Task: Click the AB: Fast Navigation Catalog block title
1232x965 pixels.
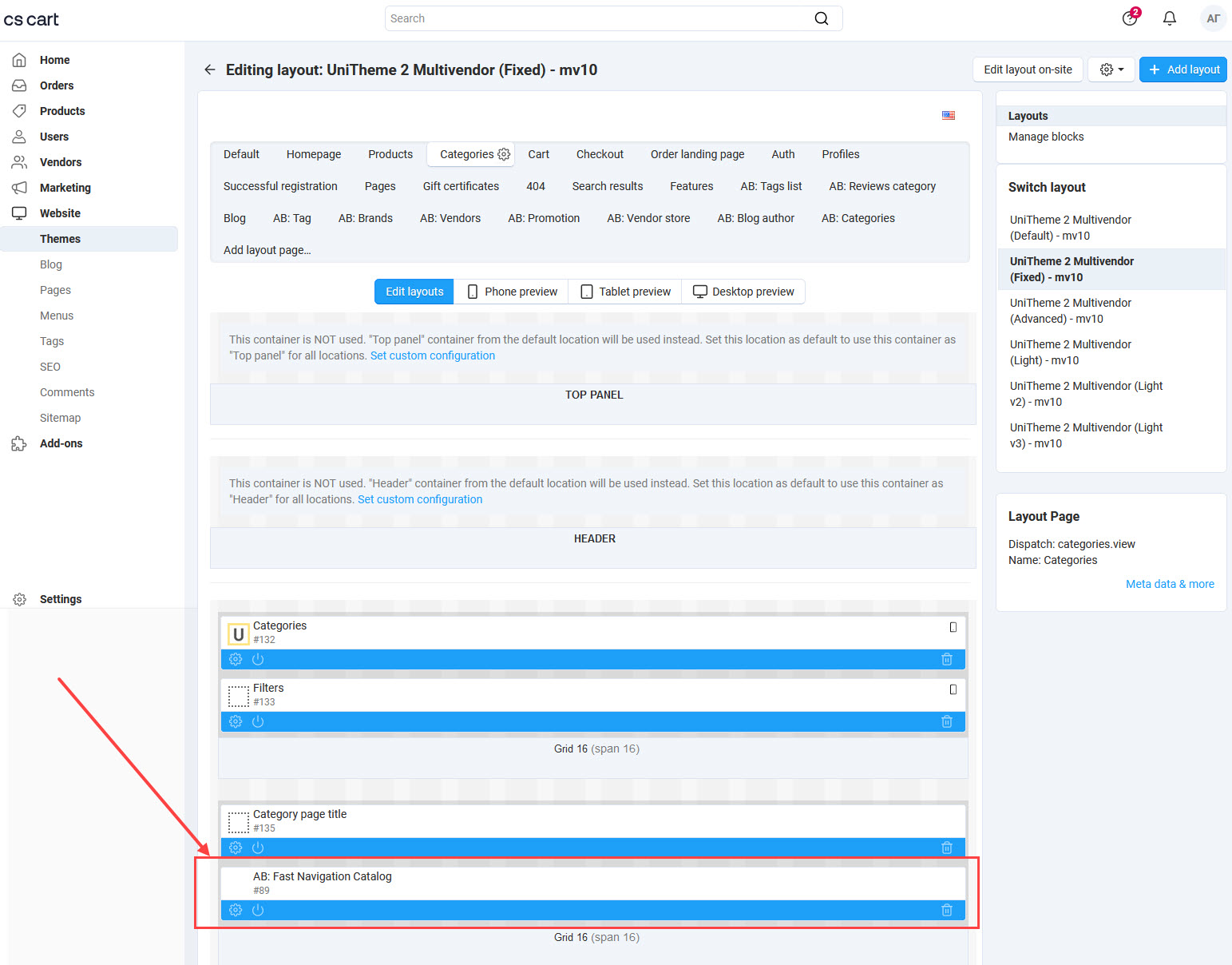Action: [323, 876]
